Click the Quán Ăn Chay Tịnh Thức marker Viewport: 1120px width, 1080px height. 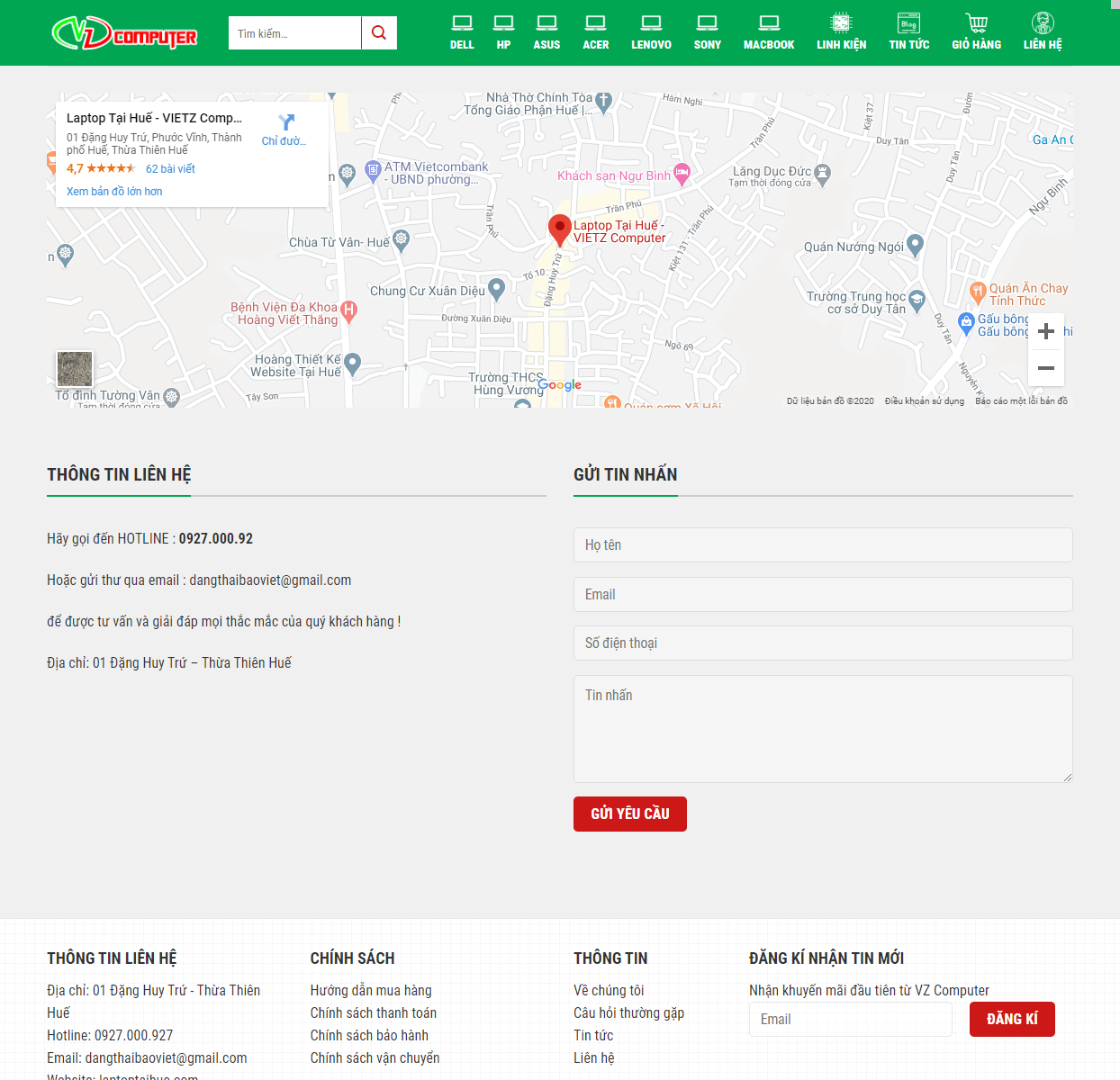coord(978,292)
